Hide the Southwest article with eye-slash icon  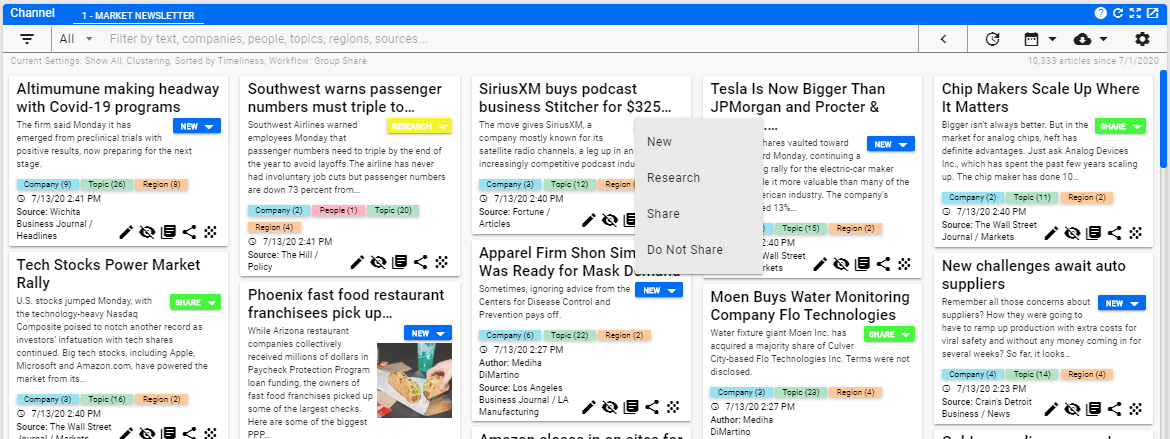(378, 261)
